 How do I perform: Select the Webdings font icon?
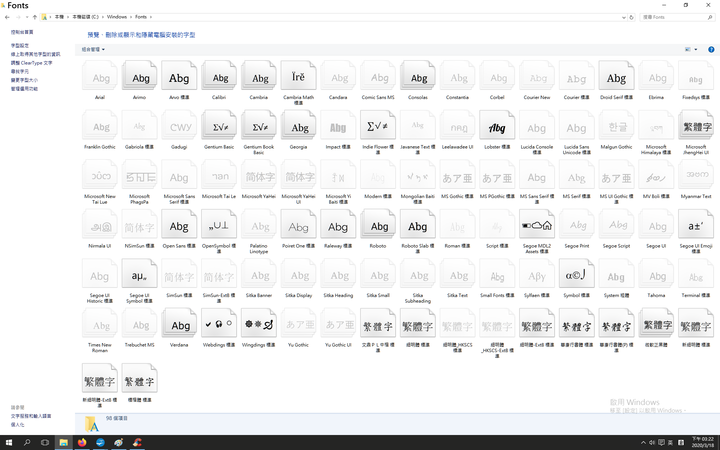coord(219,323)
